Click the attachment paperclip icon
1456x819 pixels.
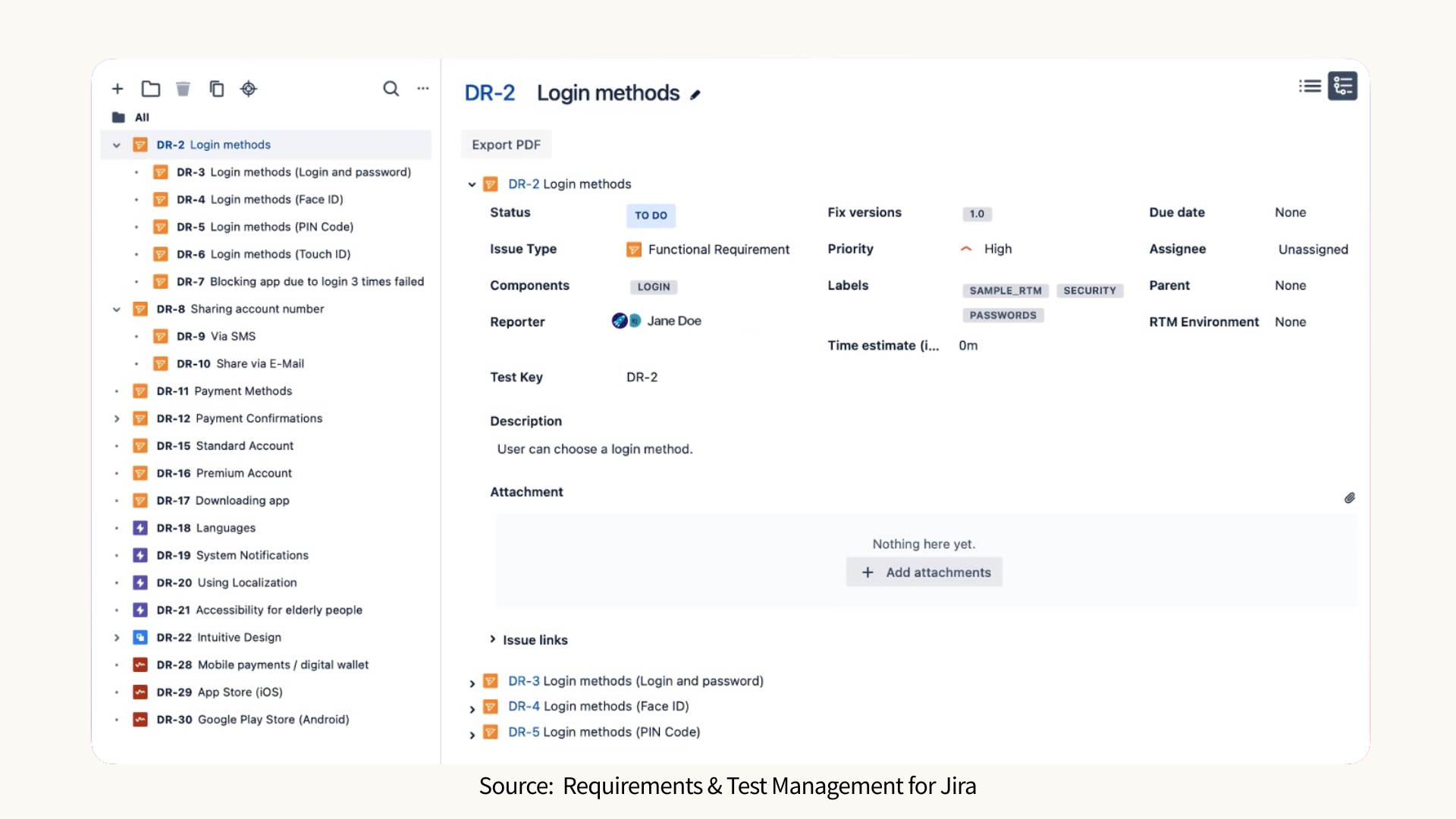pyautogui.click(x=1350, y=498)
